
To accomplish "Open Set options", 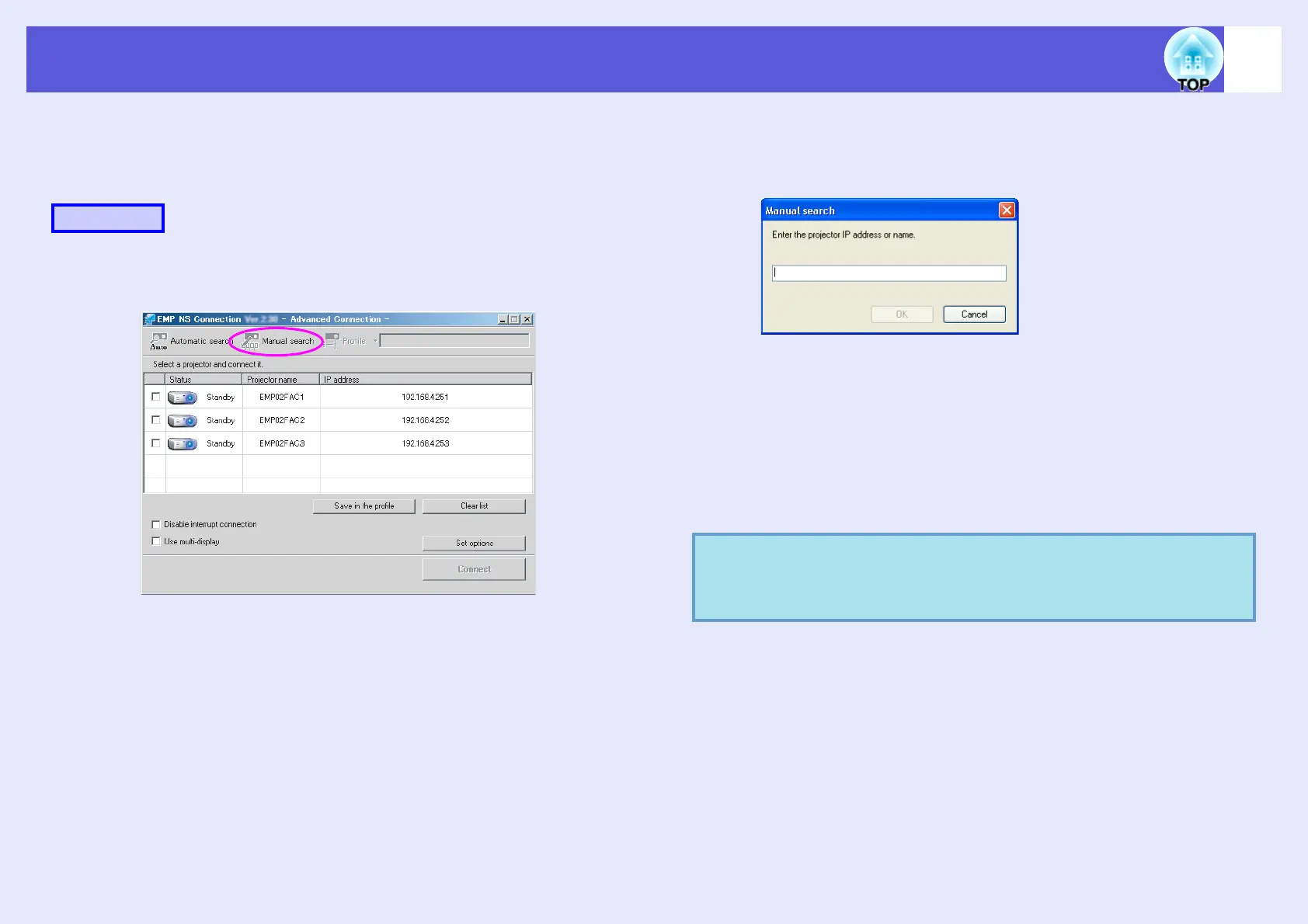I will click(x=474, y=544).
